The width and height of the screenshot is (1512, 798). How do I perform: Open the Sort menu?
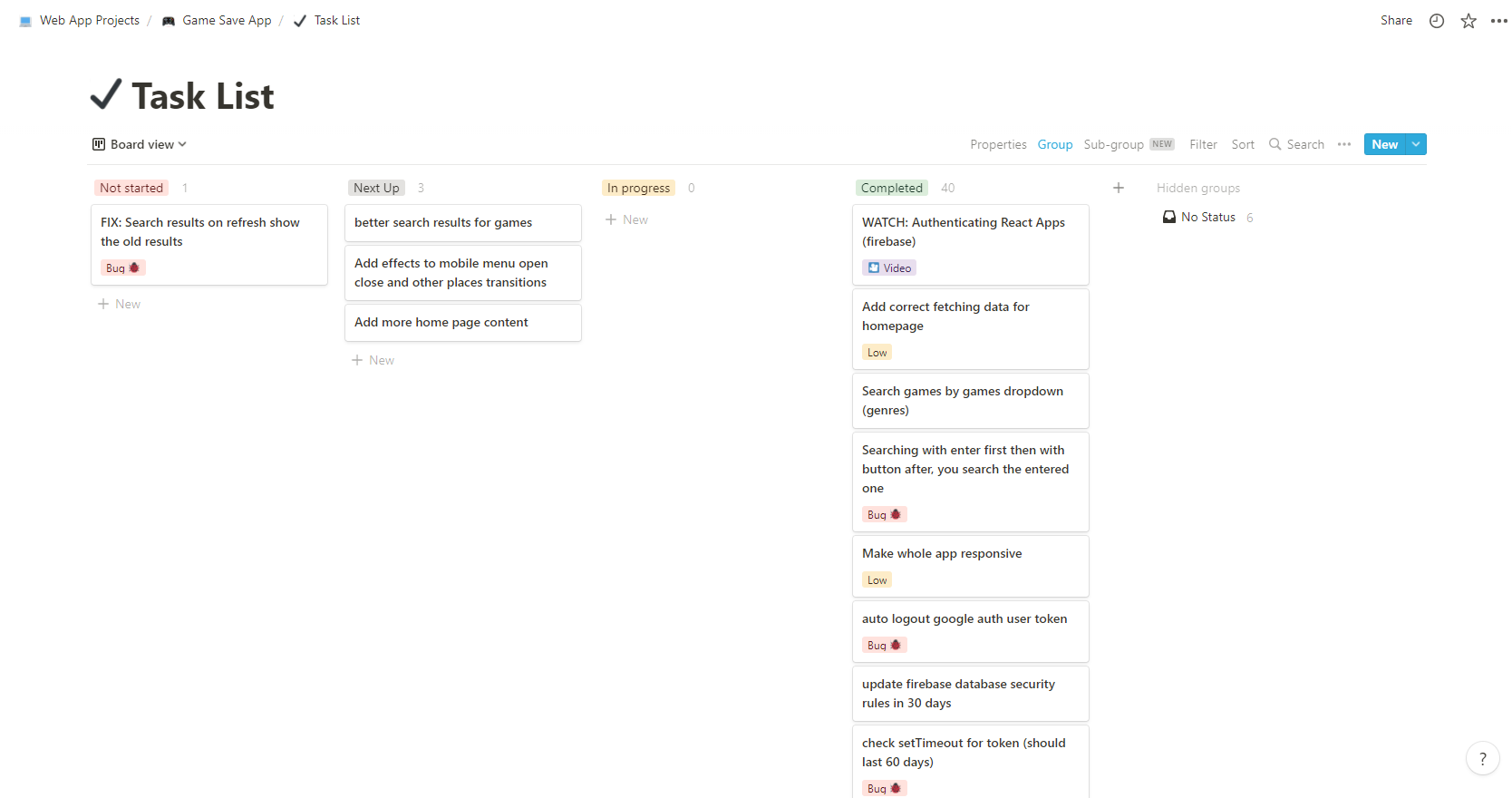click(x=1243, y=144)
